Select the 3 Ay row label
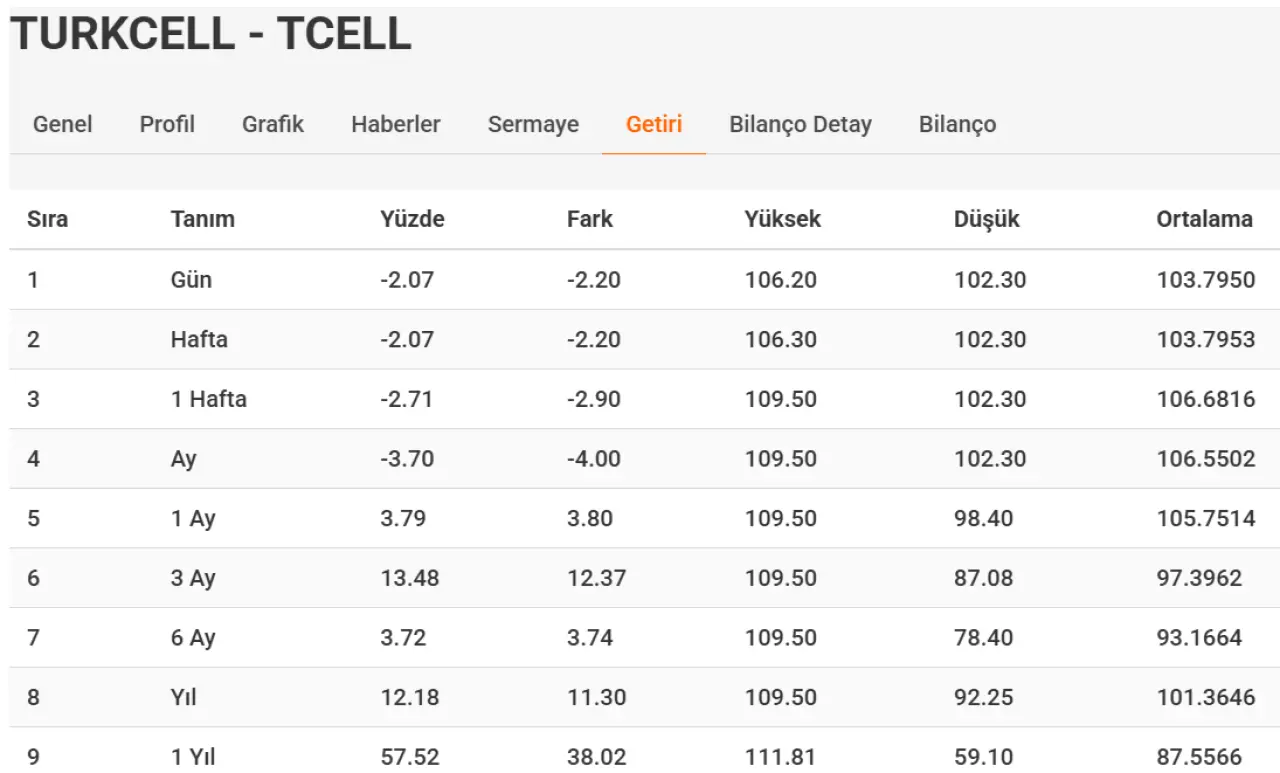 (x=193, y=578)
